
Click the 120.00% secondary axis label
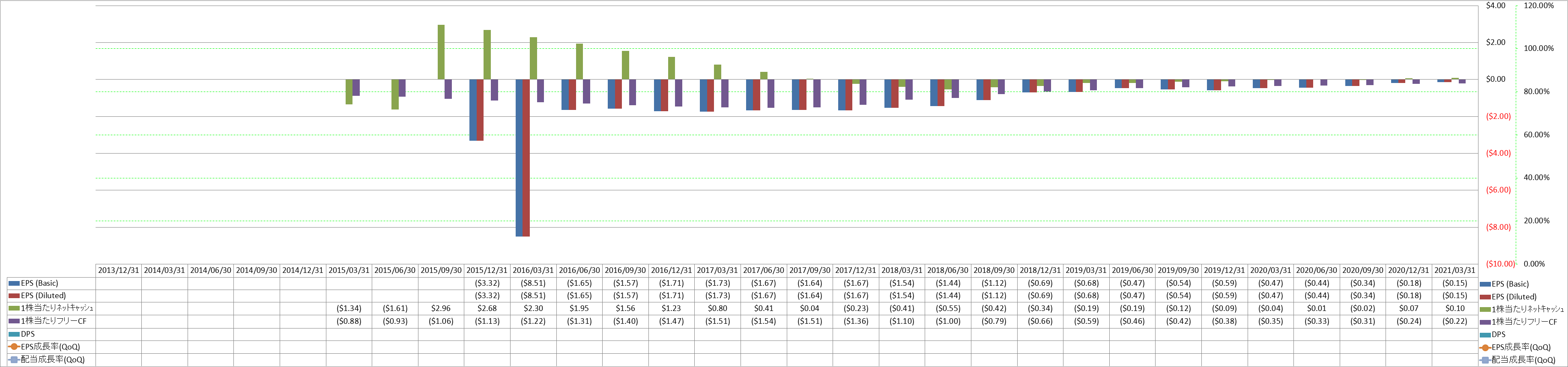(1538, 6)
